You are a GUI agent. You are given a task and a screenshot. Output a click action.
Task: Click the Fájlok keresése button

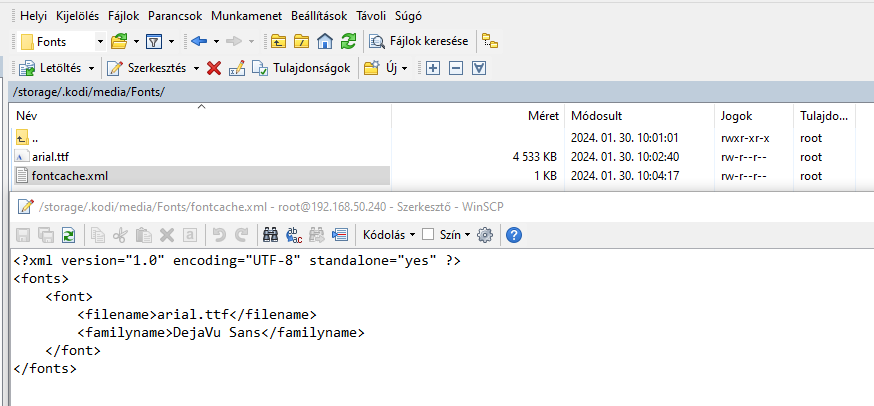point(419,41)
